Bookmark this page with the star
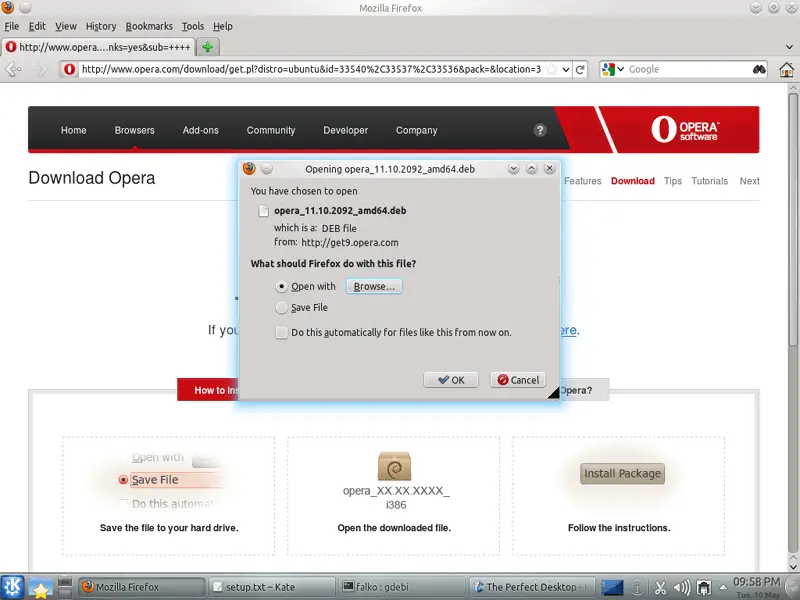 click(552, 69)
